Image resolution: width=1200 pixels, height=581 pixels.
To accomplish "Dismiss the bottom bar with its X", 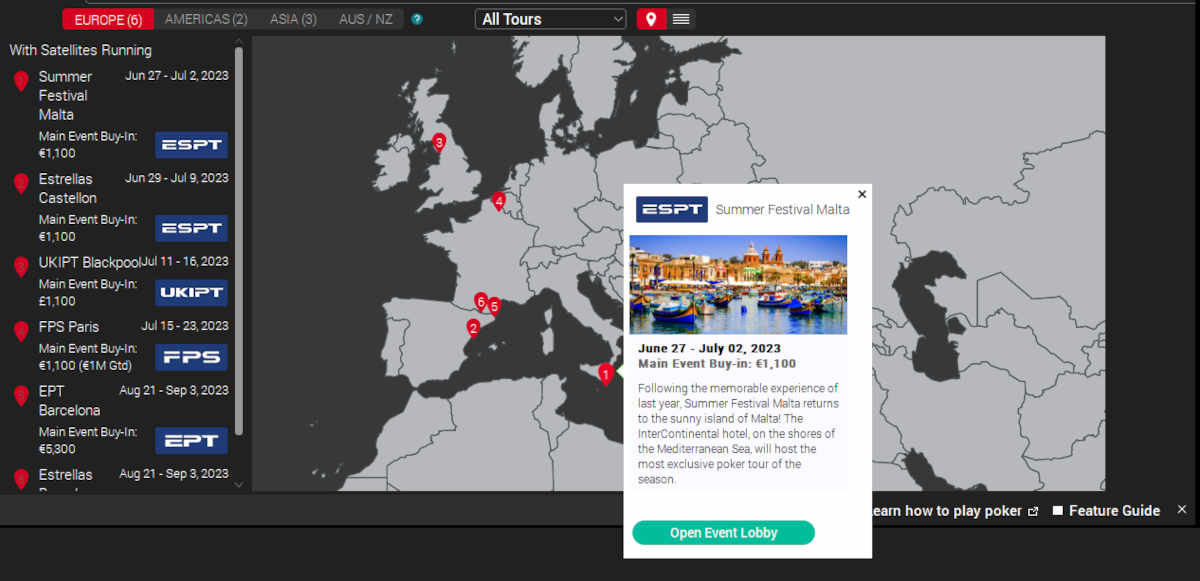I will [x=1181, y=509].
